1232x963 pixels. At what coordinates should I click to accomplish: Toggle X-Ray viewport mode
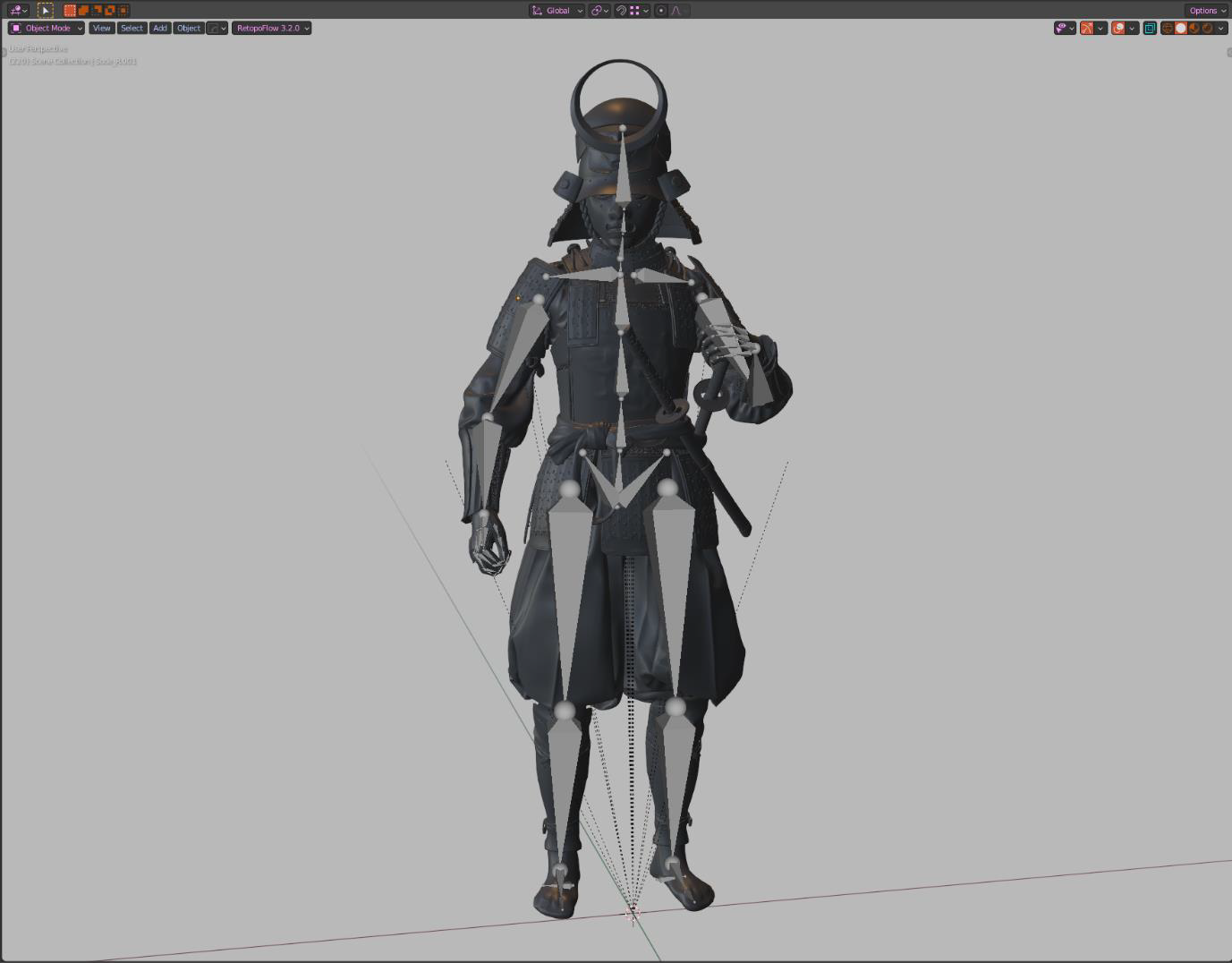pos(1150,28)
